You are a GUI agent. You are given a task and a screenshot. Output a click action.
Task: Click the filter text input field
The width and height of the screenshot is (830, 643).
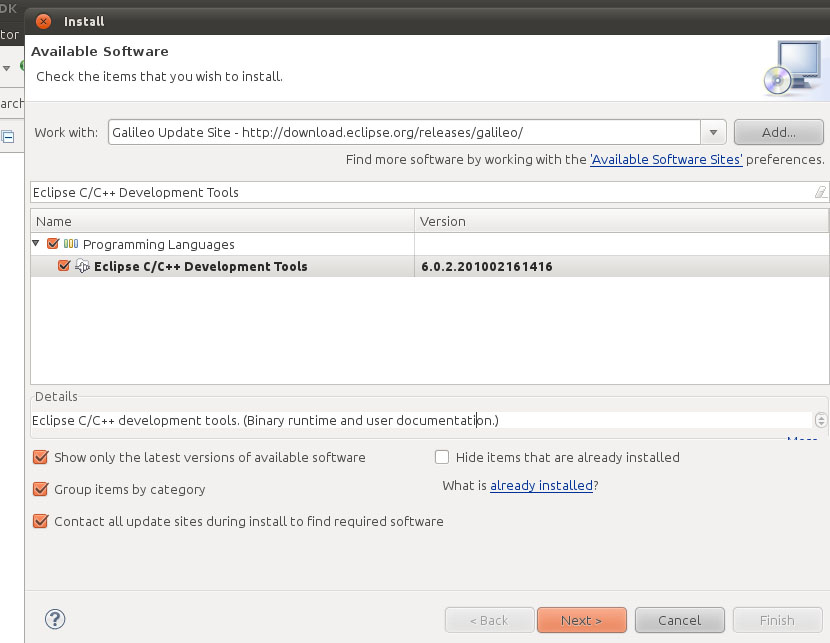tap(420, 192)
